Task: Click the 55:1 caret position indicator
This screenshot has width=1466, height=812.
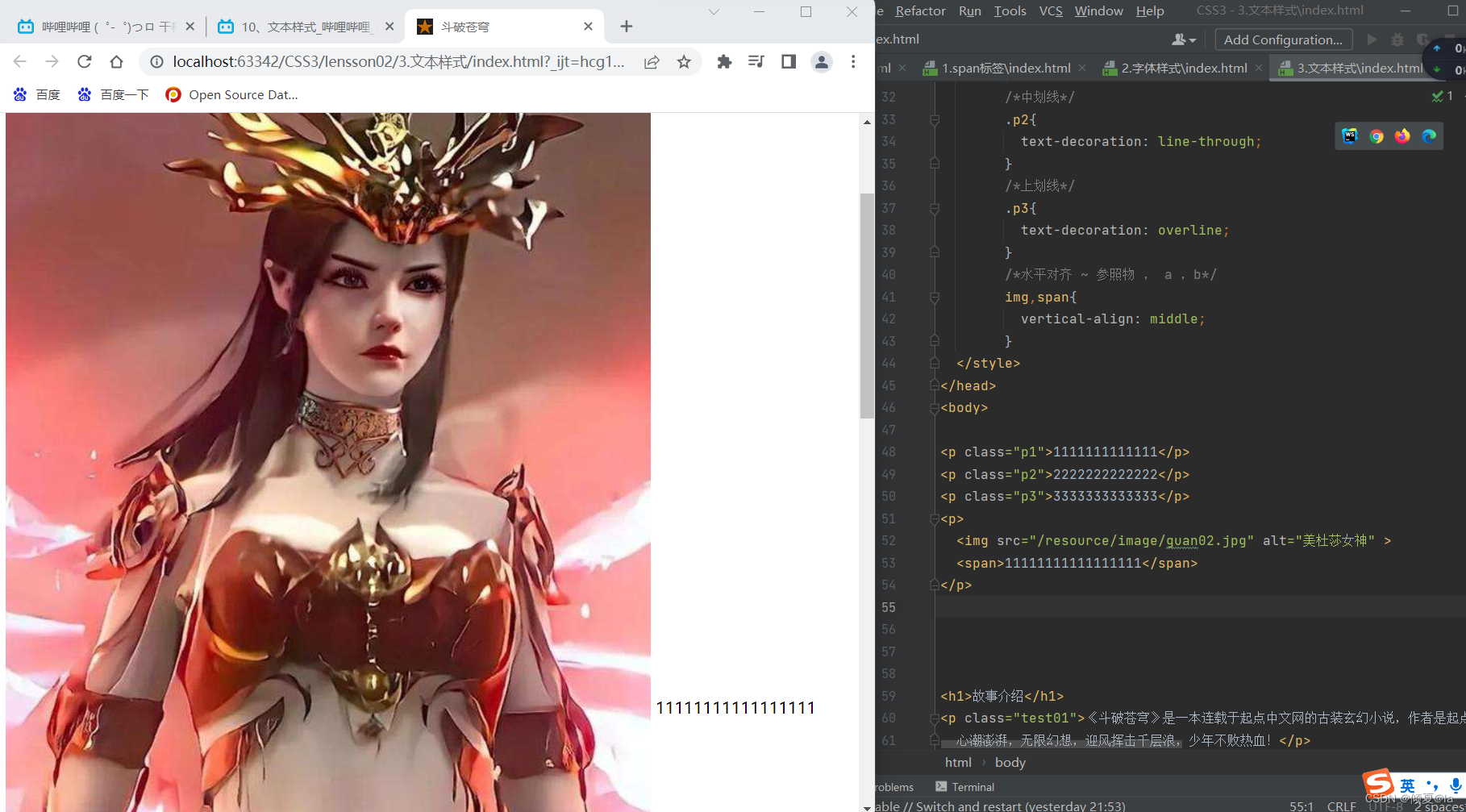Action: click(x=1301, y=806)
